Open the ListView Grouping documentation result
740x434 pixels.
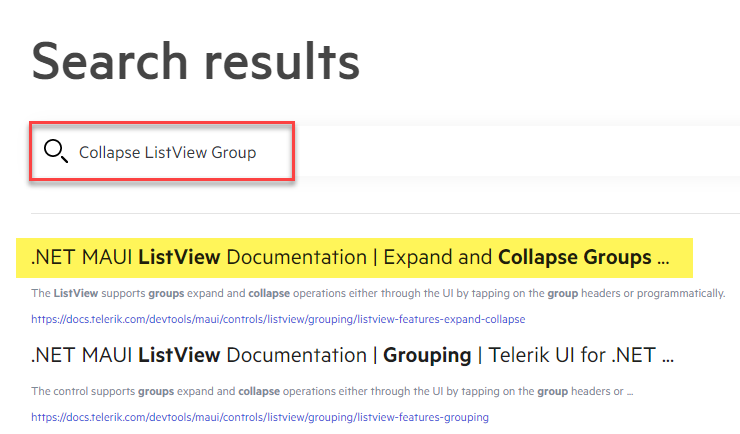tap(352, 355)
